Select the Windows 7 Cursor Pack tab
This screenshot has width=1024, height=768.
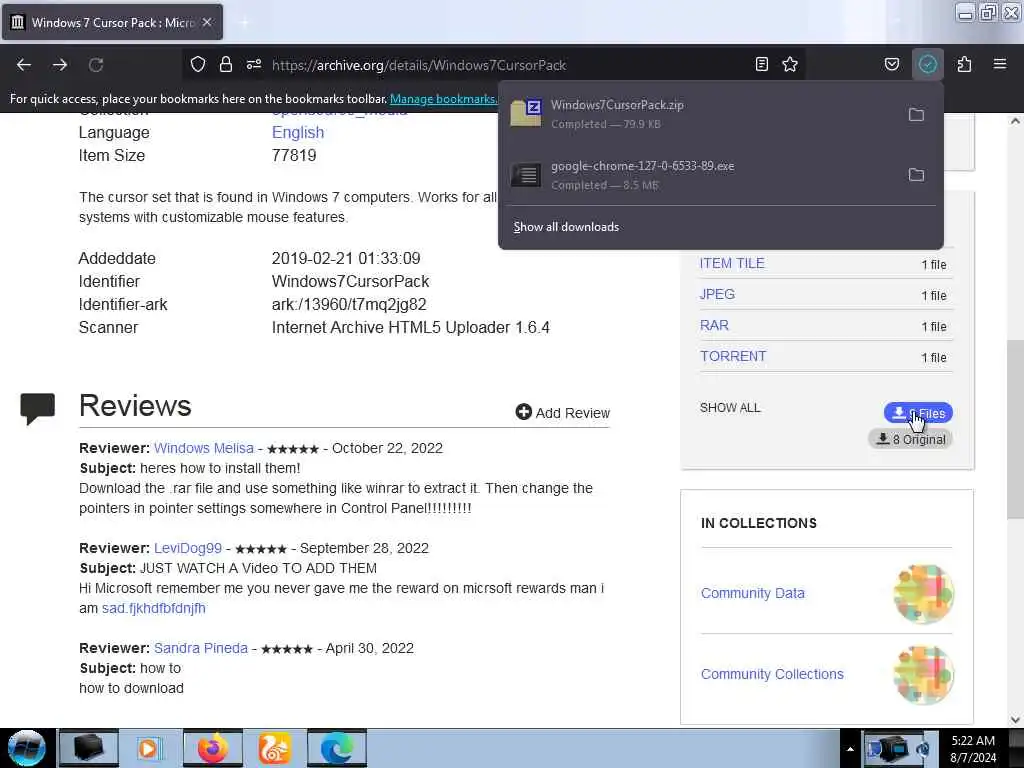point(112,22)
